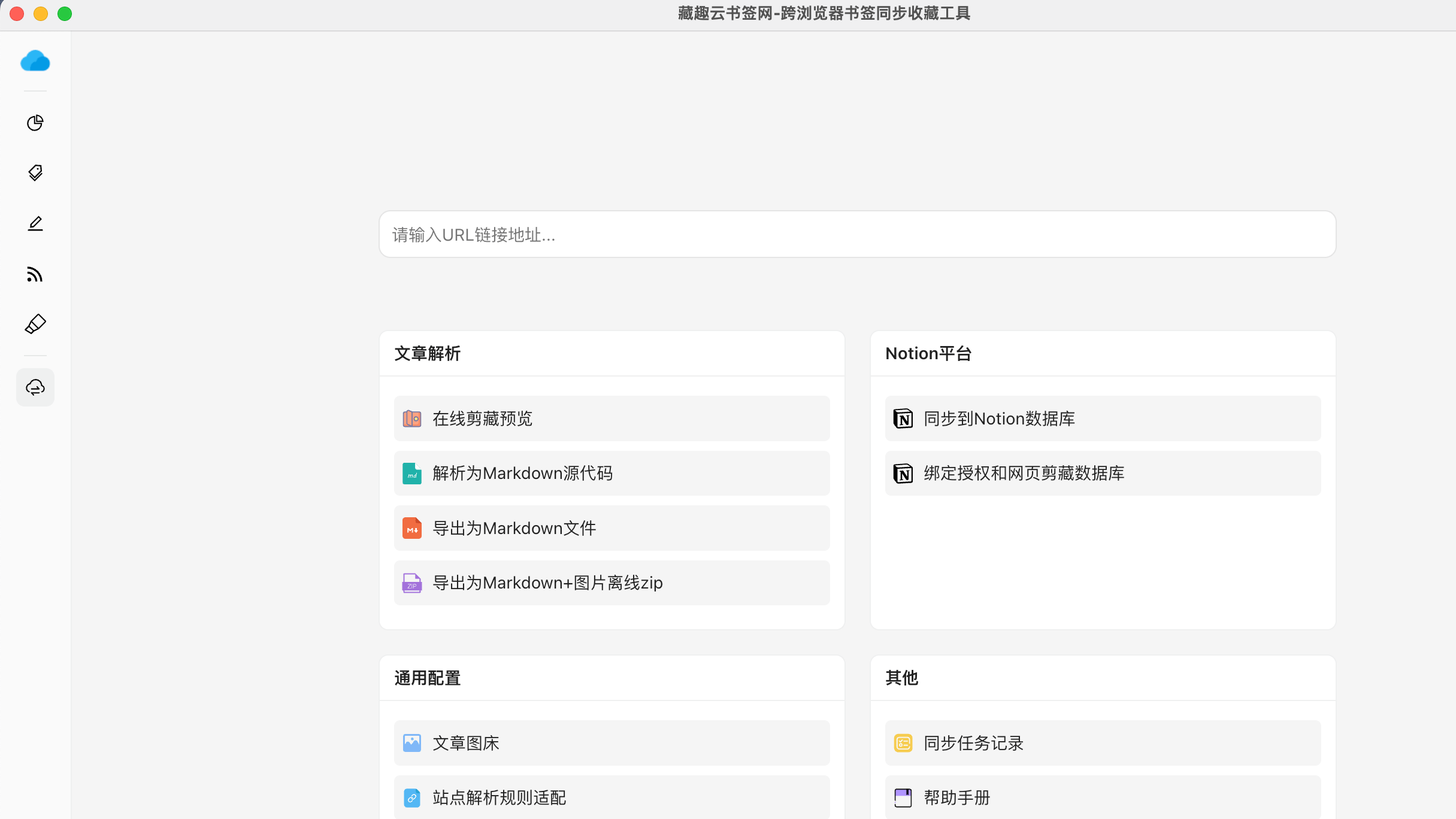The image size is (1456, 819).
Task: Open 绑定授权和网页剪藏数据库
Action: point(1103,474)
